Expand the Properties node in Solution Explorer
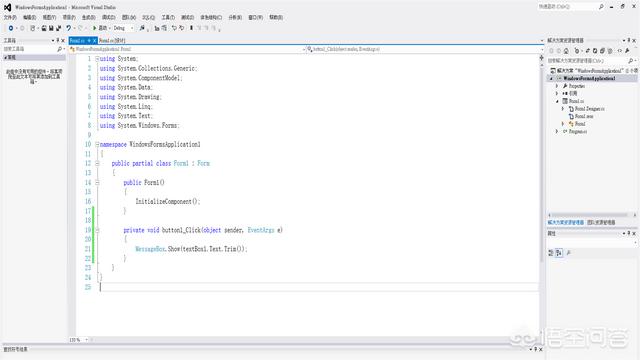Screen dimensions: 640x360 [x=557, y=86]
